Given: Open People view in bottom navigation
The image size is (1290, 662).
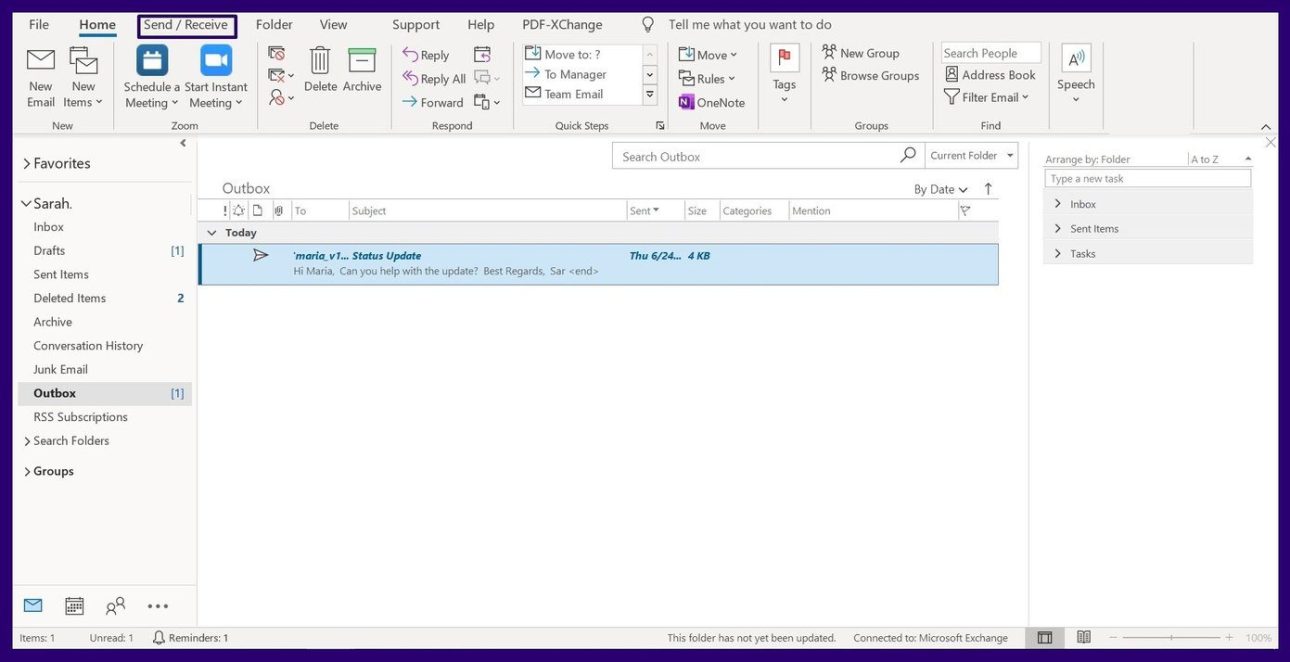Looking at the screenshot, I should (x=116, y=606).
